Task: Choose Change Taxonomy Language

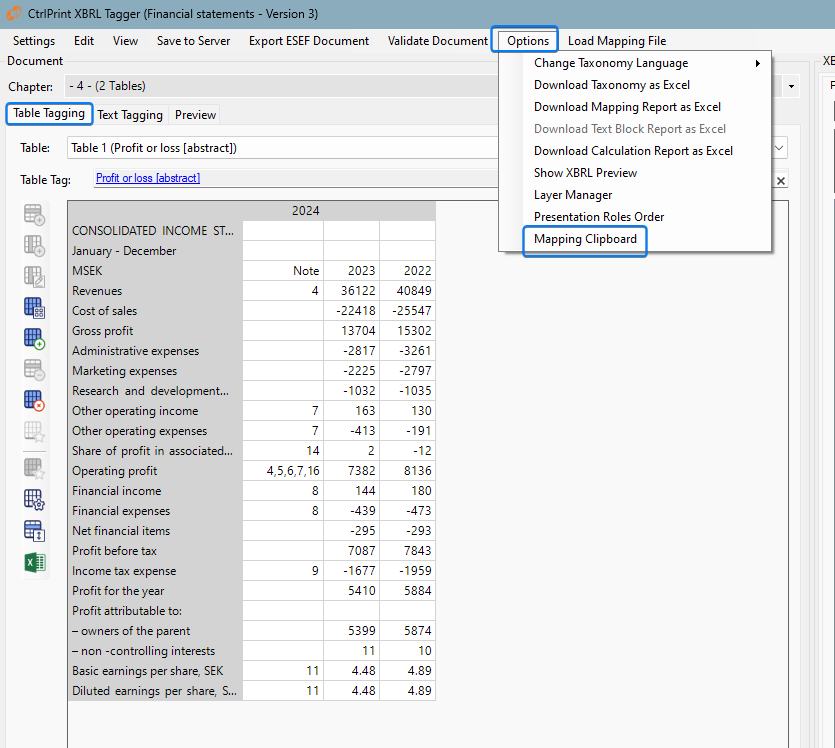Action: (x=611, y=63)
